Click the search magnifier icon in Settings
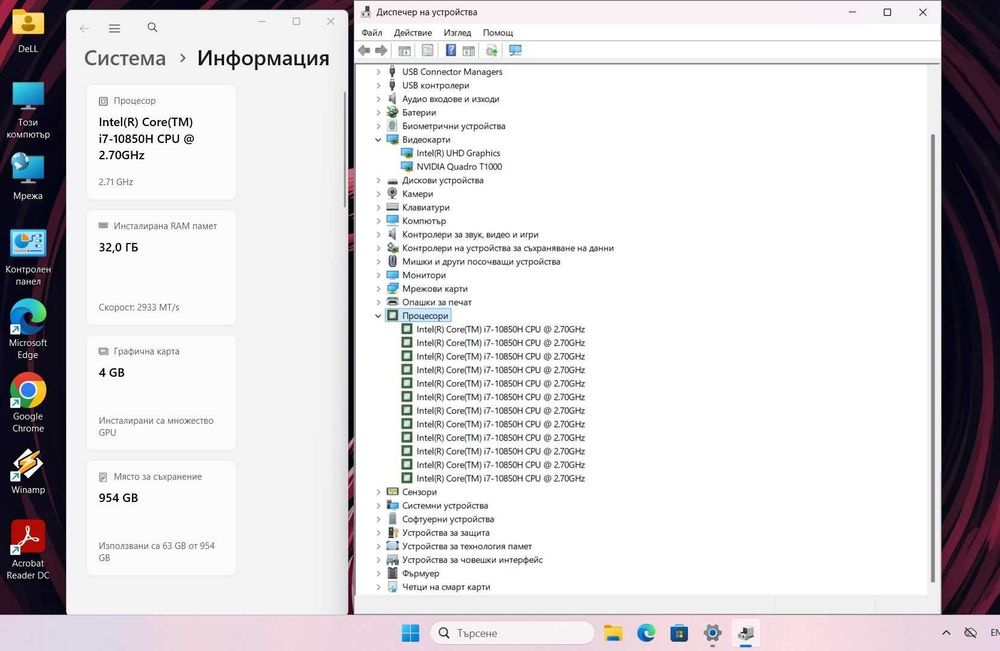 (152, 27)
